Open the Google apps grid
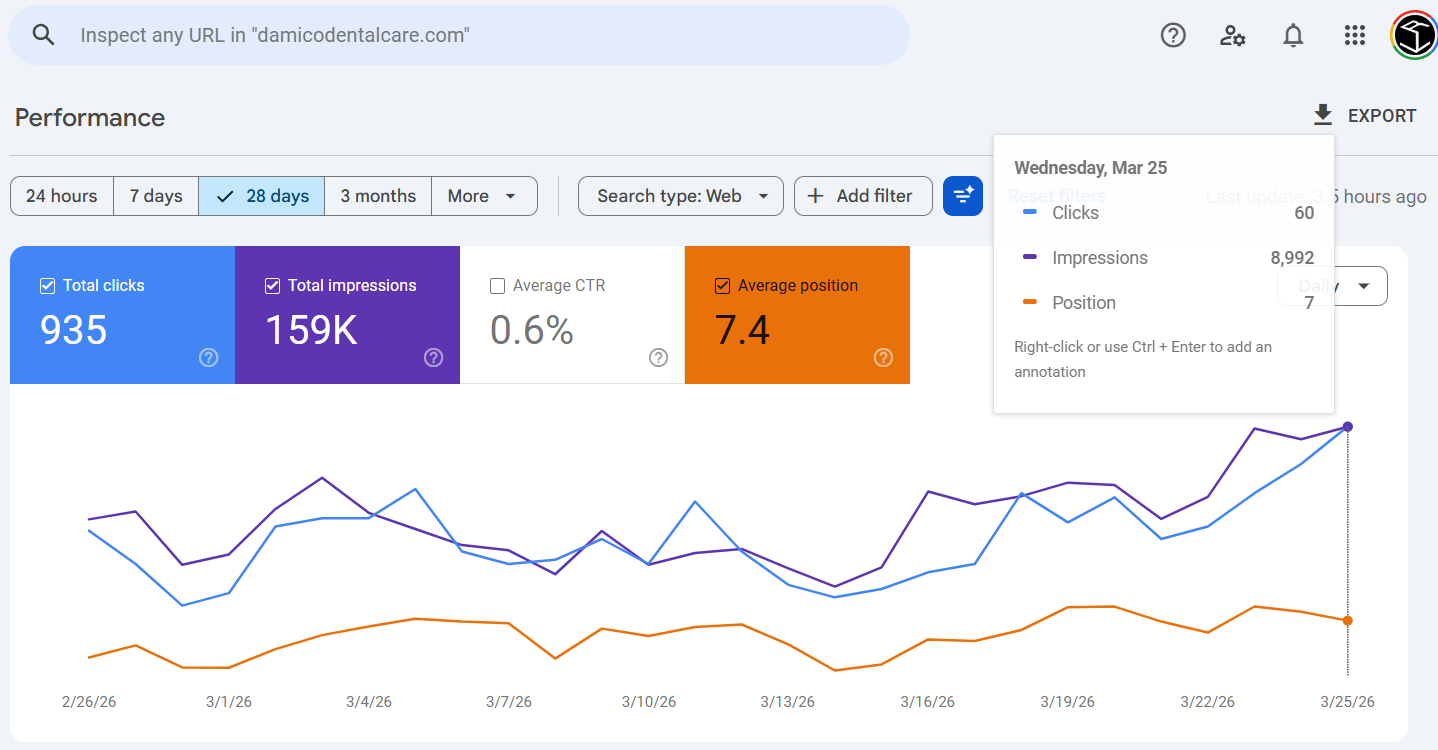 click(1355, 36)
